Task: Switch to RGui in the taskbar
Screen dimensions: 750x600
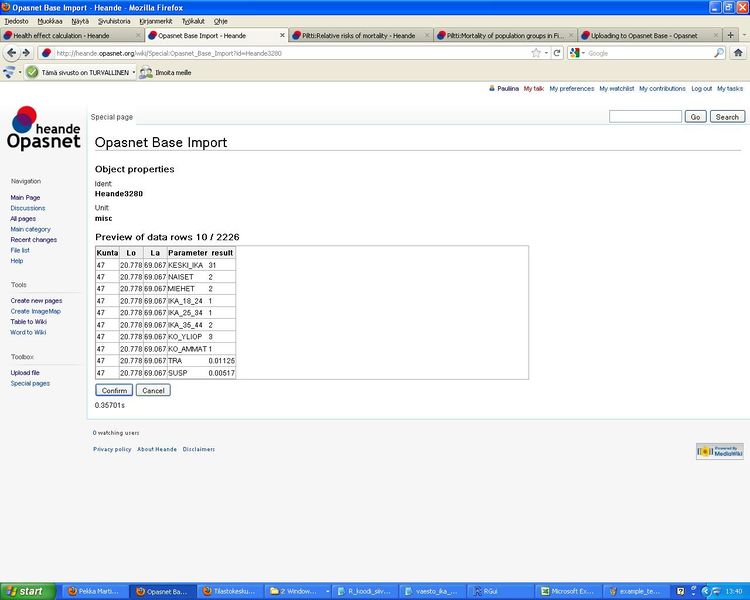Action: tap(498, 591)
